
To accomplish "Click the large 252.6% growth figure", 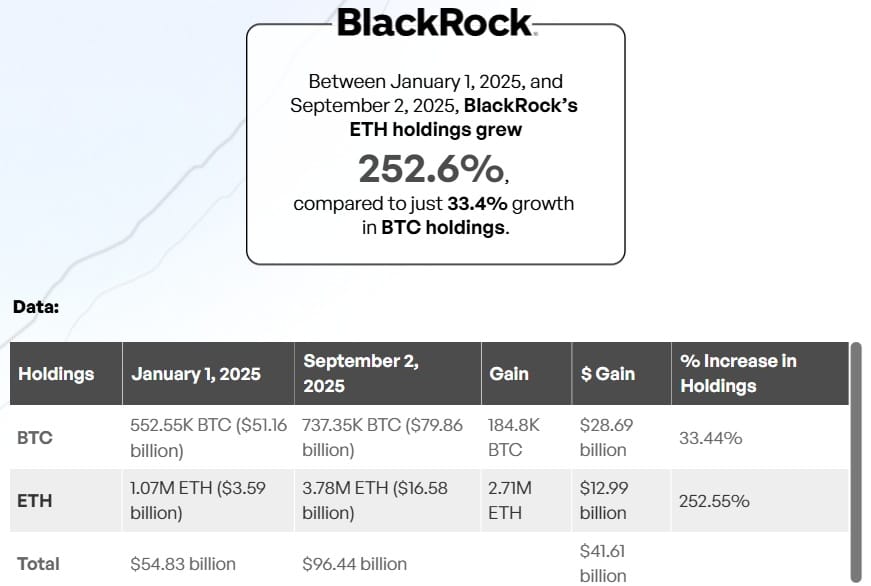I will [x=432, y=169].
